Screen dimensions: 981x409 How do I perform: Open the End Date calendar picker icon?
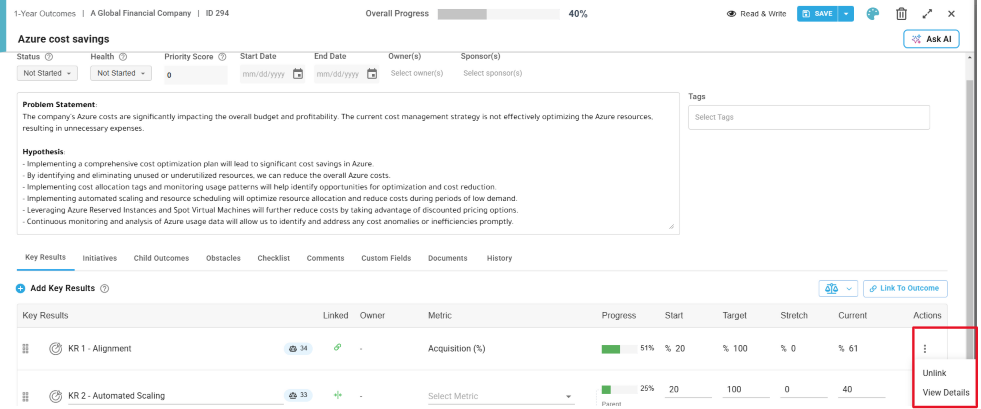point(372,74)
